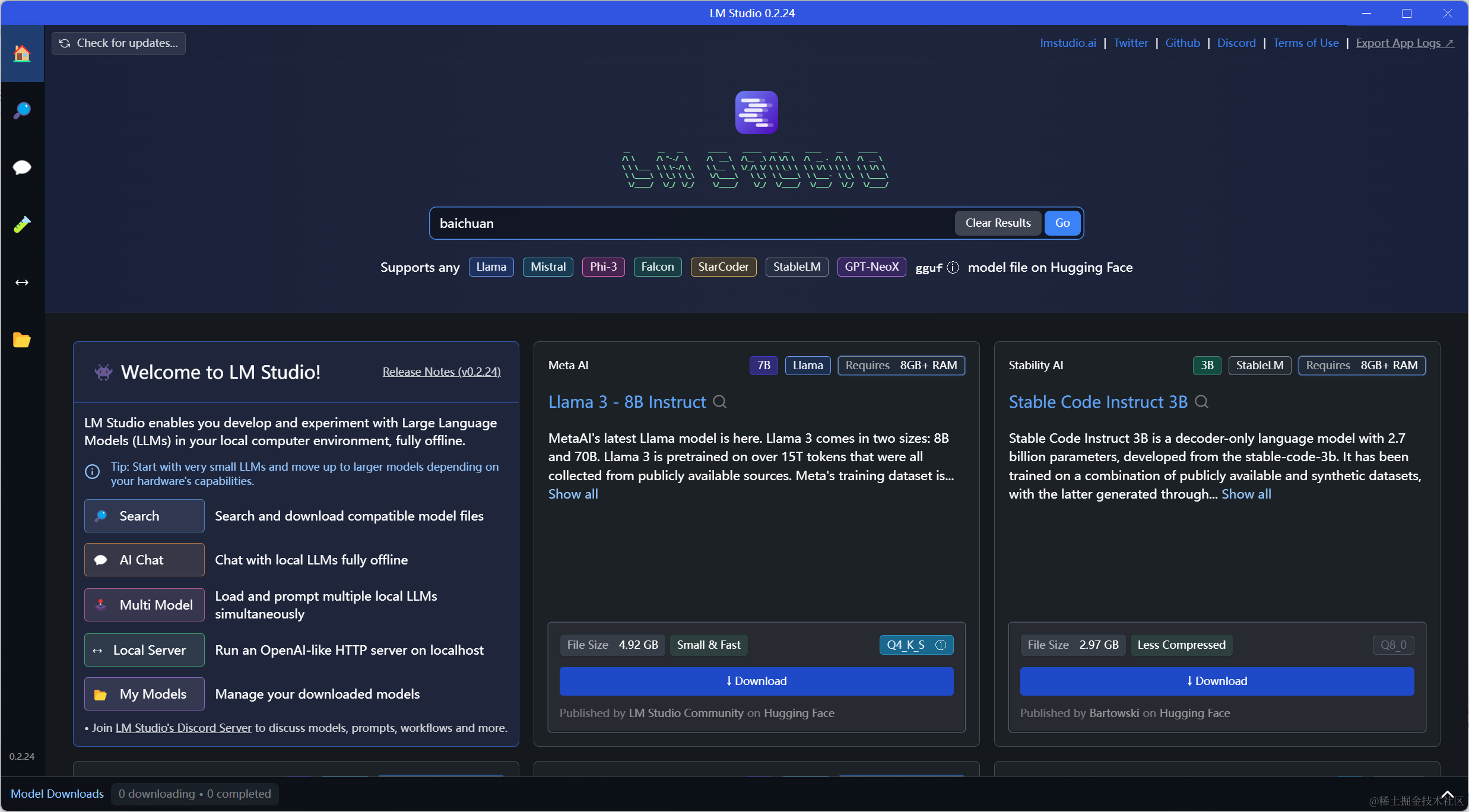Open Home page from sidebar
The image size is (1469, 812).
point(22,54)
